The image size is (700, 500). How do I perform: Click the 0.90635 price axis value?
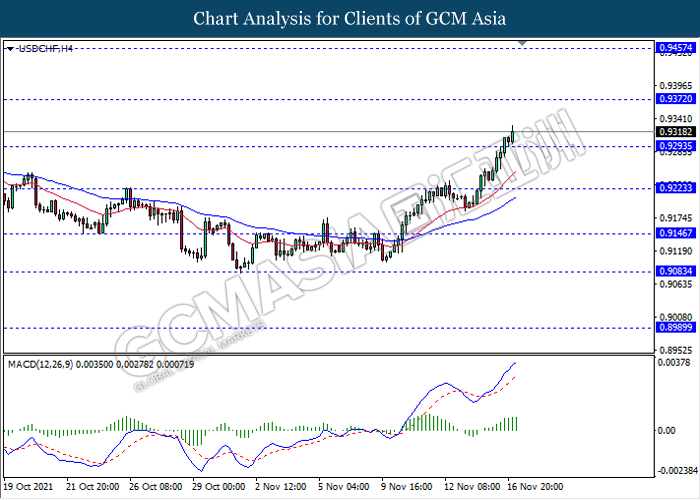(x=675, y=284)
